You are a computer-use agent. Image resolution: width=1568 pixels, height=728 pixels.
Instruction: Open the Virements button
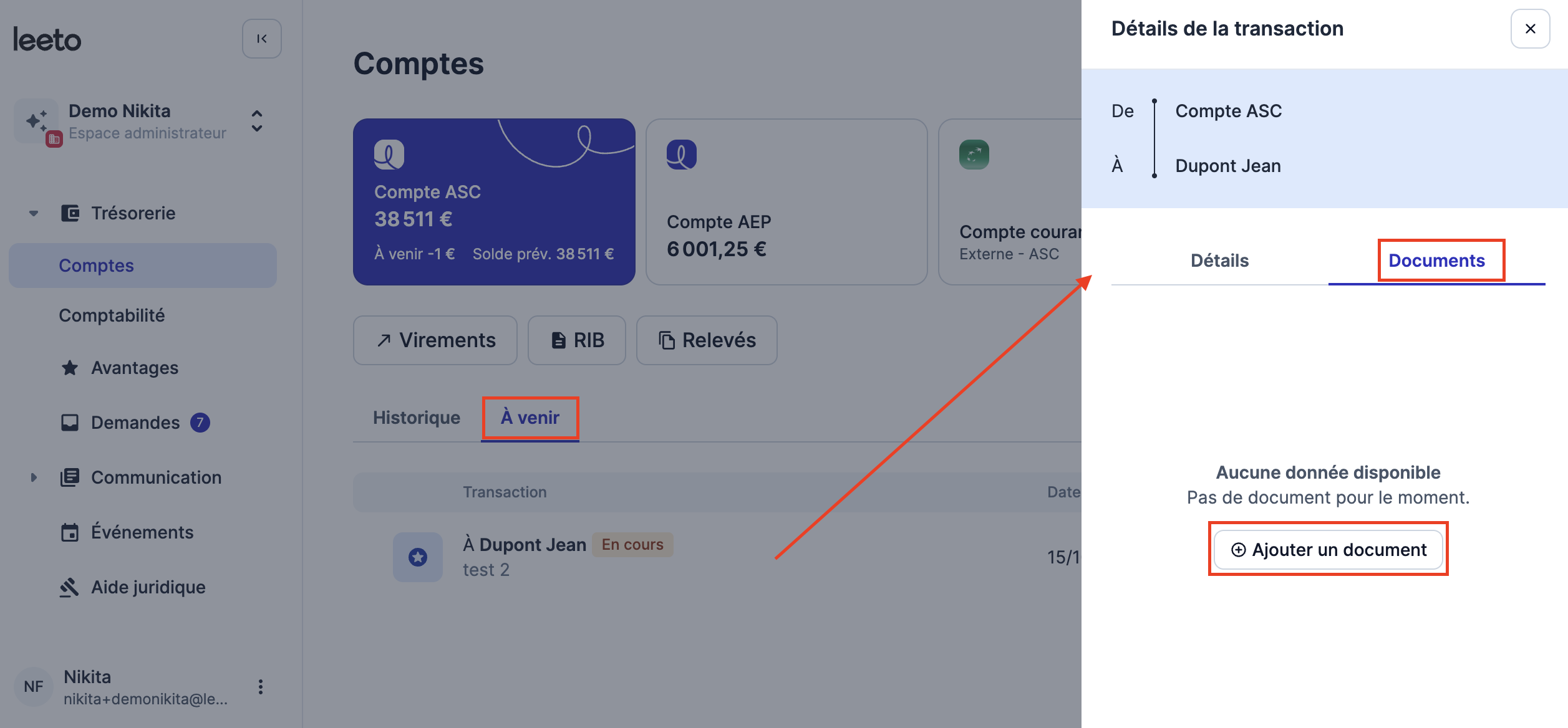tap(435, 340)
